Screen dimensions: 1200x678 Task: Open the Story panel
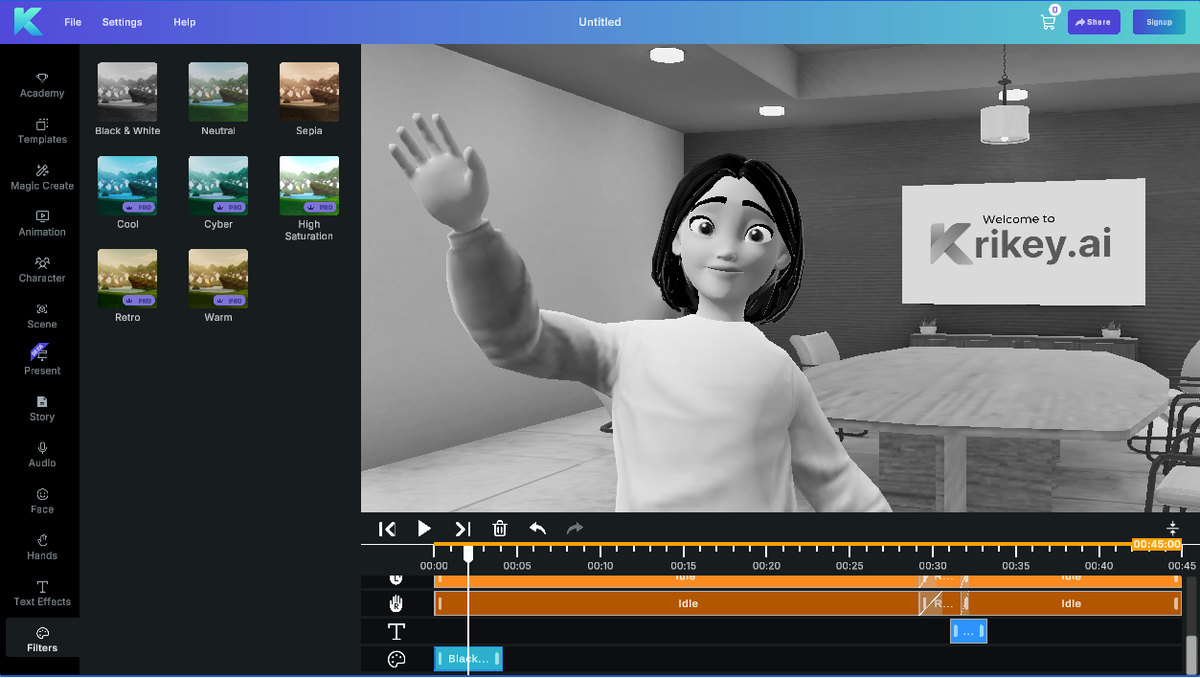(41, 409)
